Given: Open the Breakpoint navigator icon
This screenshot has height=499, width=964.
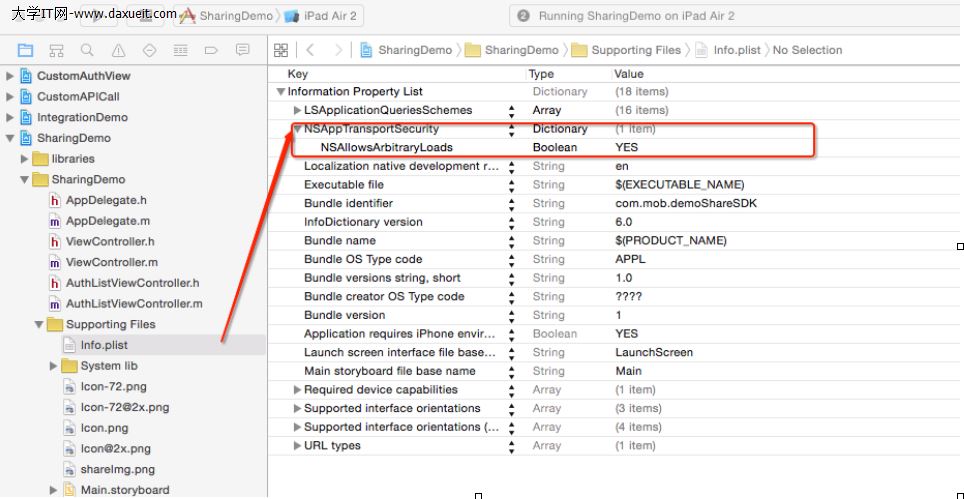Looking at the screenshot, I should [x=211, y=50].
